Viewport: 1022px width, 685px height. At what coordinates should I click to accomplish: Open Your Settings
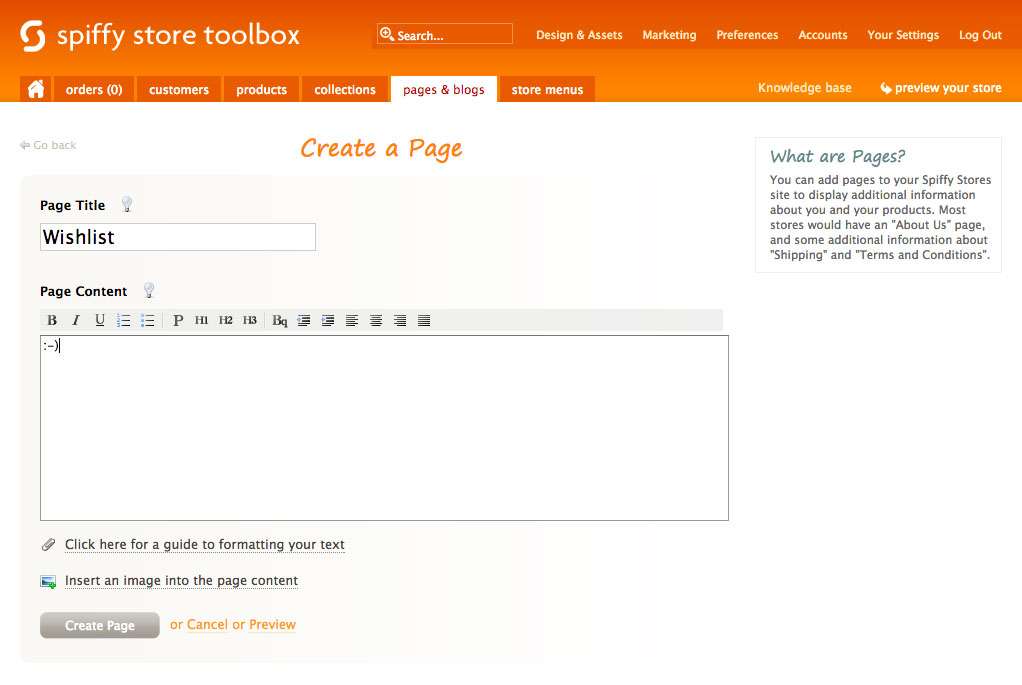pyautogui.click(x=903, y=35)
